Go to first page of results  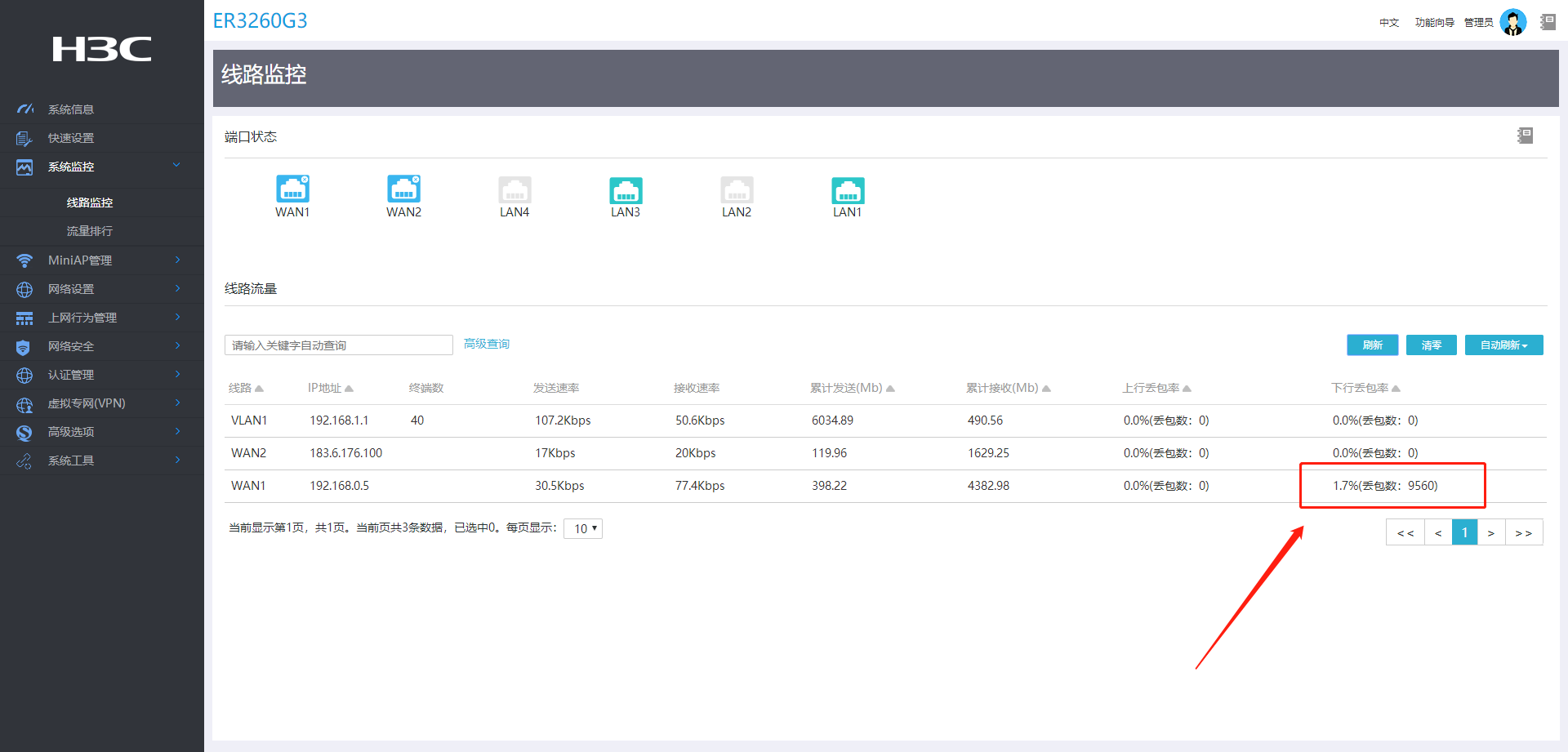1405,532
